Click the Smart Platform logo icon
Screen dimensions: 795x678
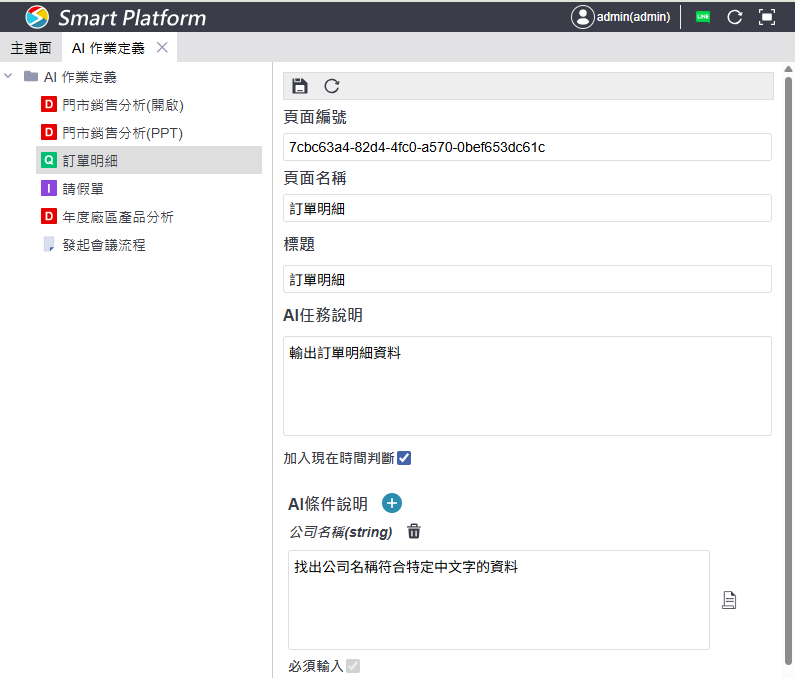click(37, 17)
